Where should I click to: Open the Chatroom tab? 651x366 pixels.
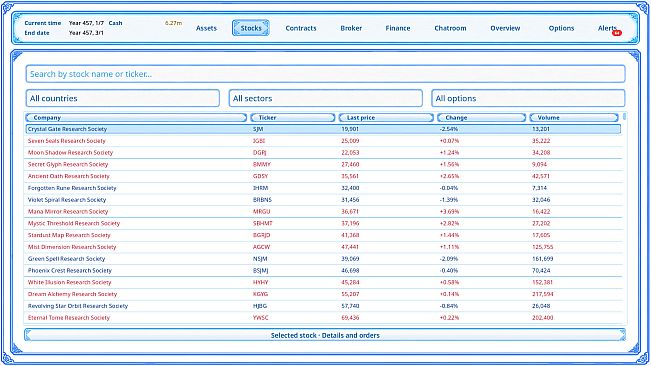point(450,28)
